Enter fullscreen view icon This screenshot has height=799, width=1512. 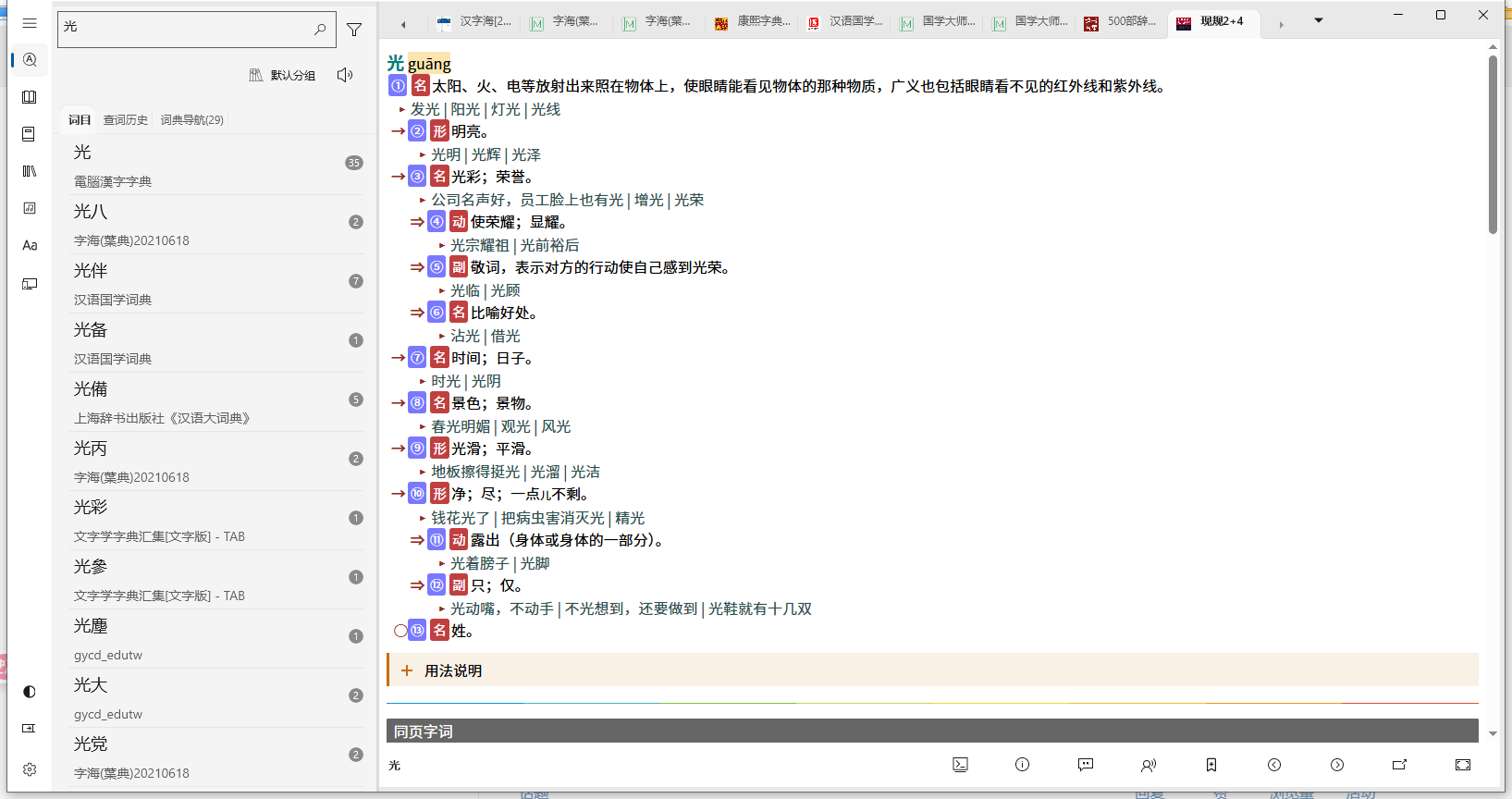tap(1462, 765)
